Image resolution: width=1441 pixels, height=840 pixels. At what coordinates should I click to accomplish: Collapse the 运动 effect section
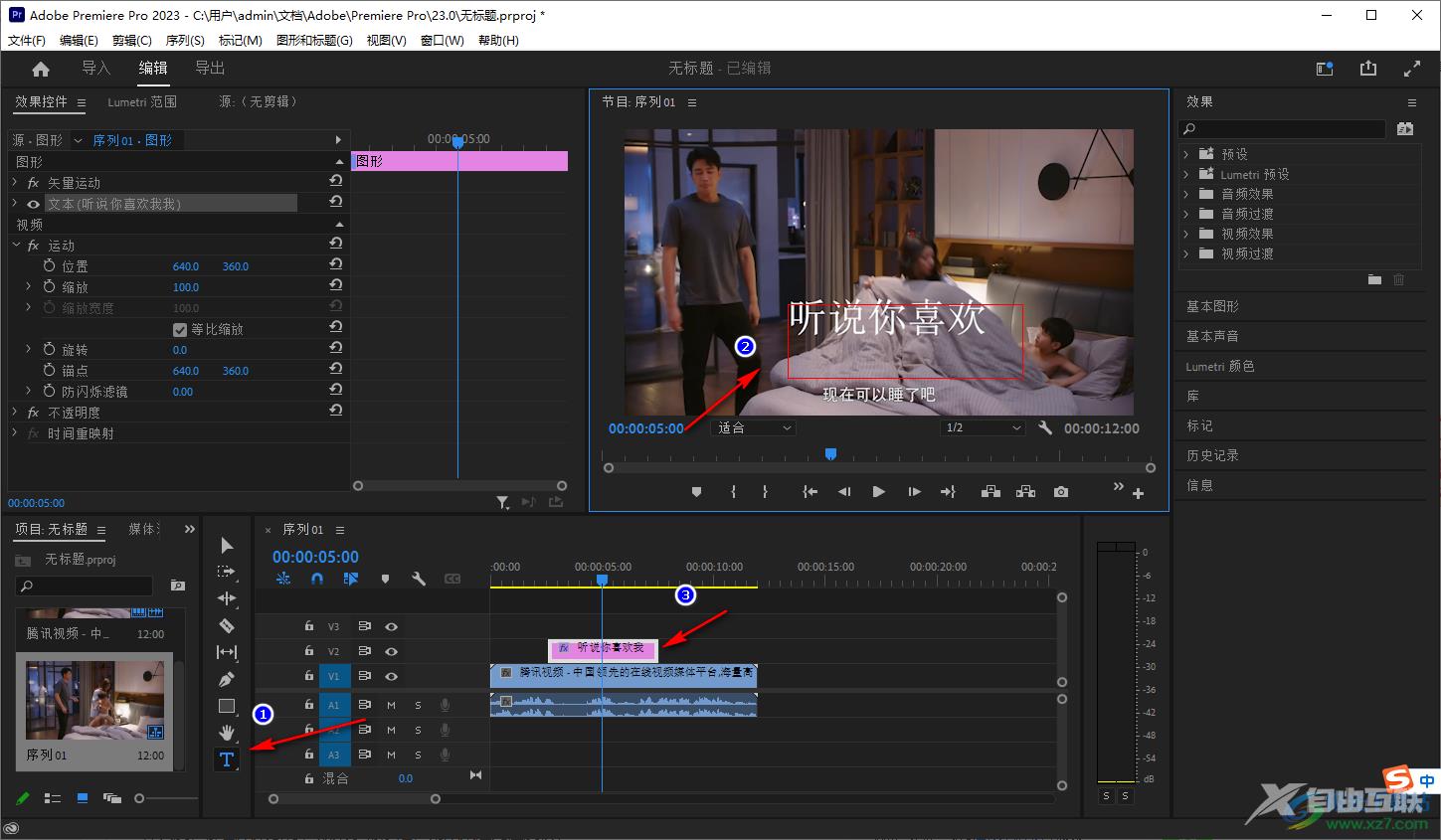pyautogui.click(x=15, y=245)
